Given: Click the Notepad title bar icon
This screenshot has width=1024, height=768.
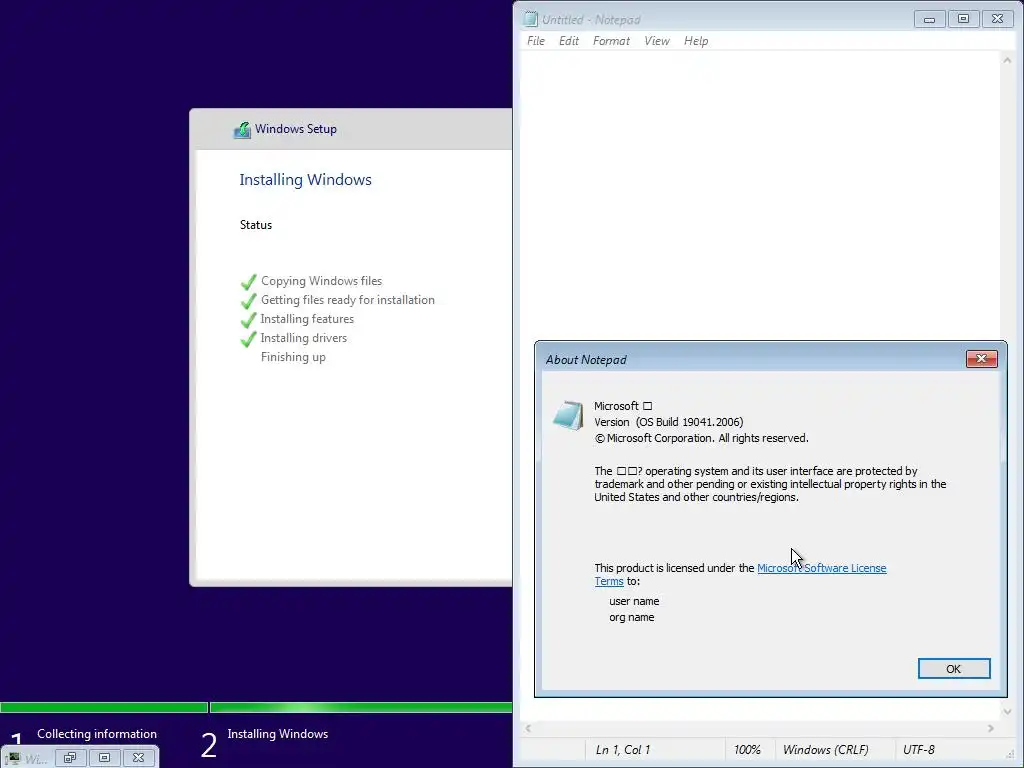Looking at the screenshot, I should coord(530,20).
